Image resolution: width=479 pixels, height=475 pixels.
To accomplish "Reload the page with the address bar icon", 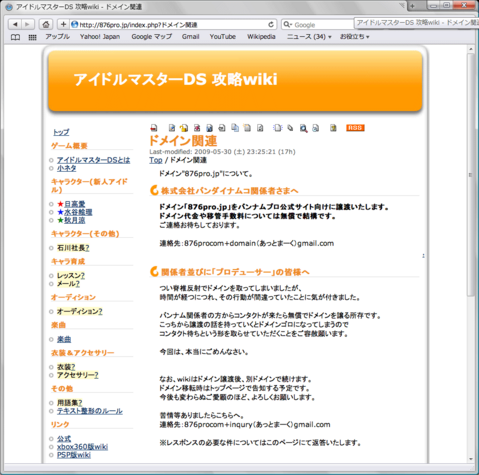I will tap(271, 24).
